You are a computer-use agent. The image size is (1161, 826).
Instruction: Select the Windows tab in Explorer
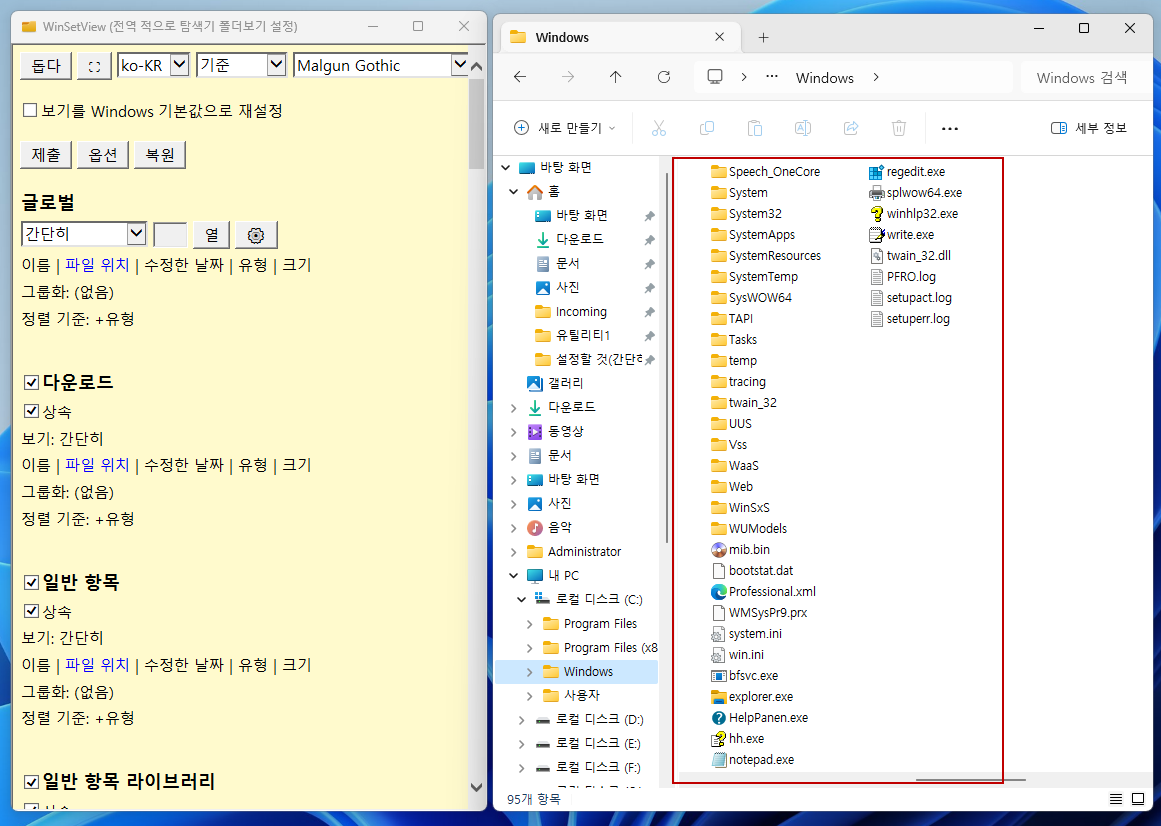[620, 37]
